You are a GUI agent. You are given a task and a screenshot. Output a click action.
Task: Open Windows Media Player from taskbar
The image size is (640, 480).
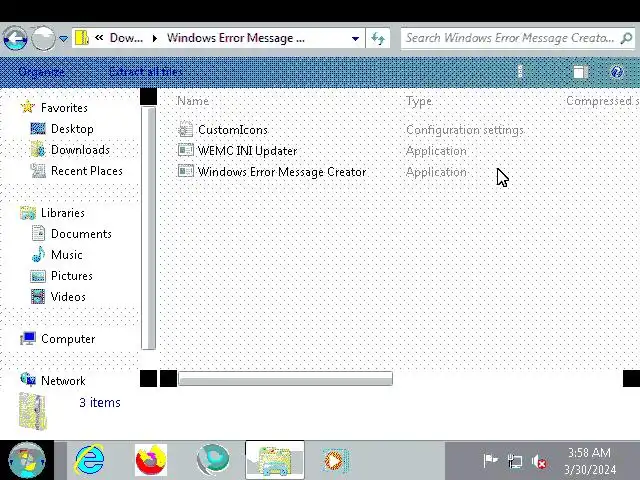point(336,460)
